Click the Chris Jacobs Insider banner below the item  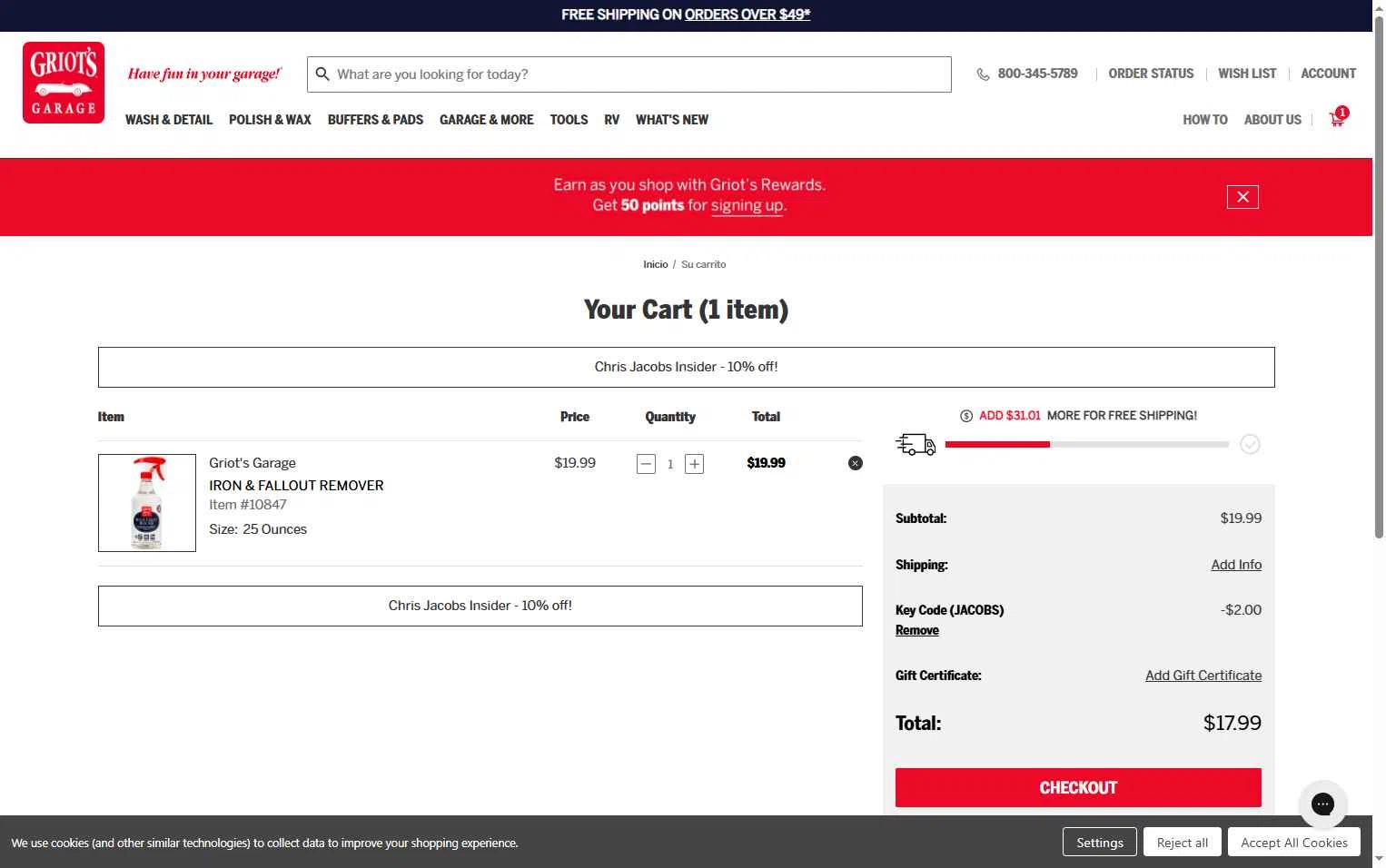tap(480, 606)
